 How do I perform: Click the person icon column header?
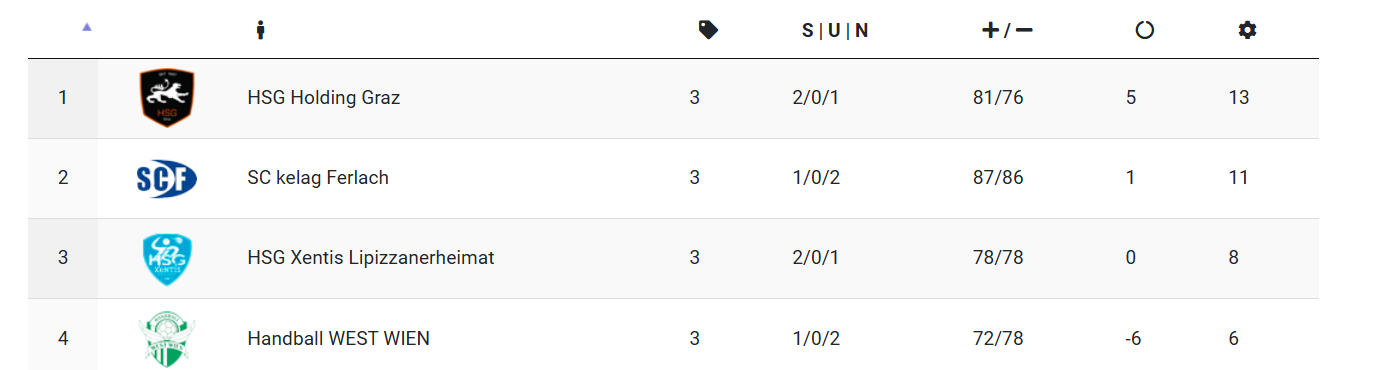pyautogui.click(x=261, y=30)
